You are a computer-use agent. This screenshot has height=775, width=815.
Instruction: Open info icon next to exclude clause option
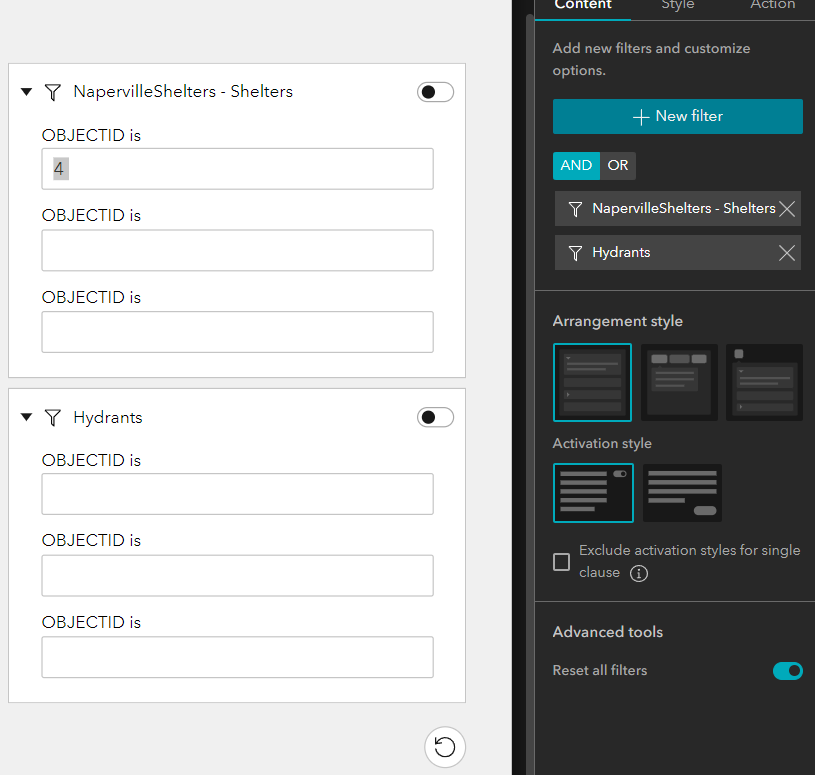click(x=639, y=573)
